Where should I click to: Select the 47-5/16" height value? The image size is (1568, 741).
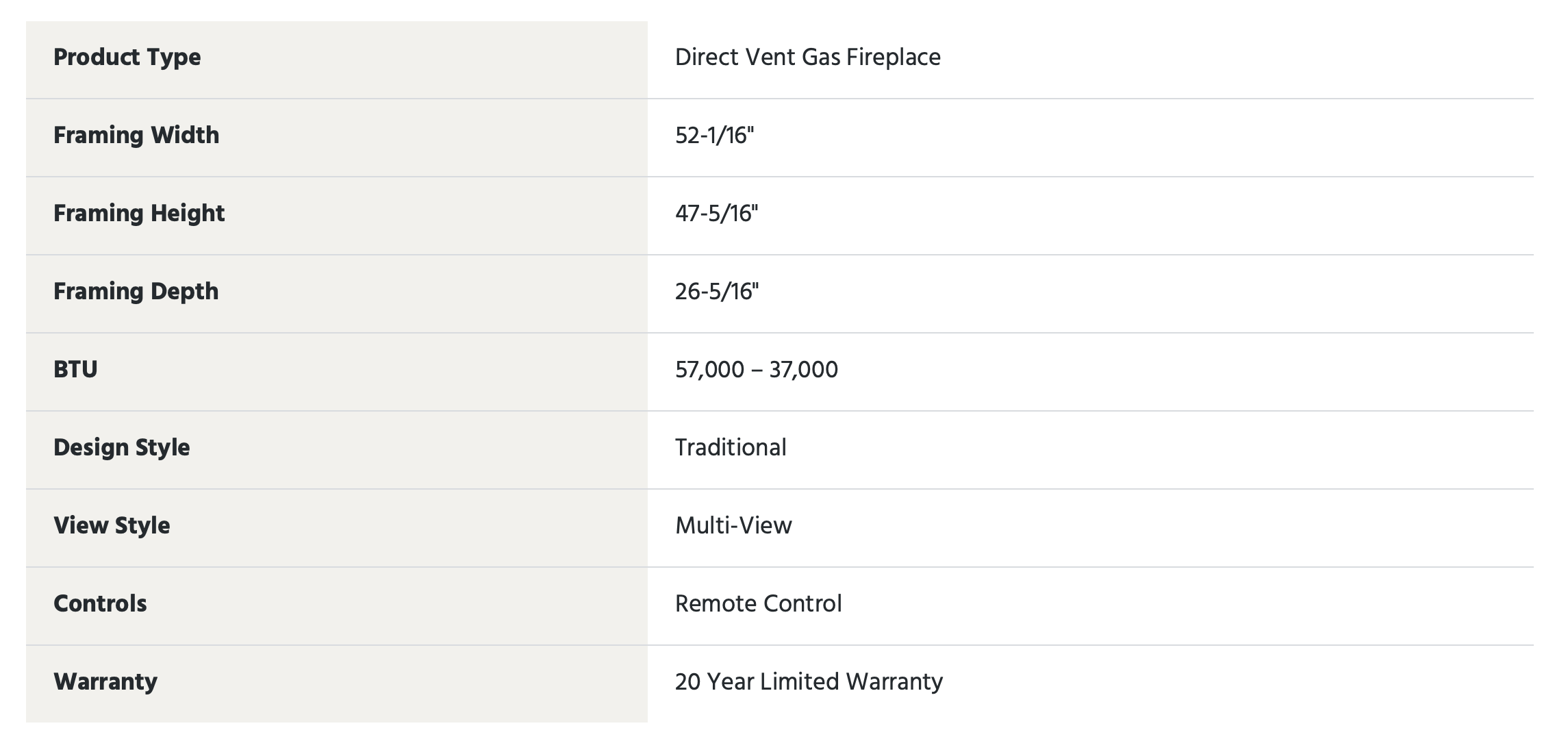pyautogui.click(x=716, y=214)
